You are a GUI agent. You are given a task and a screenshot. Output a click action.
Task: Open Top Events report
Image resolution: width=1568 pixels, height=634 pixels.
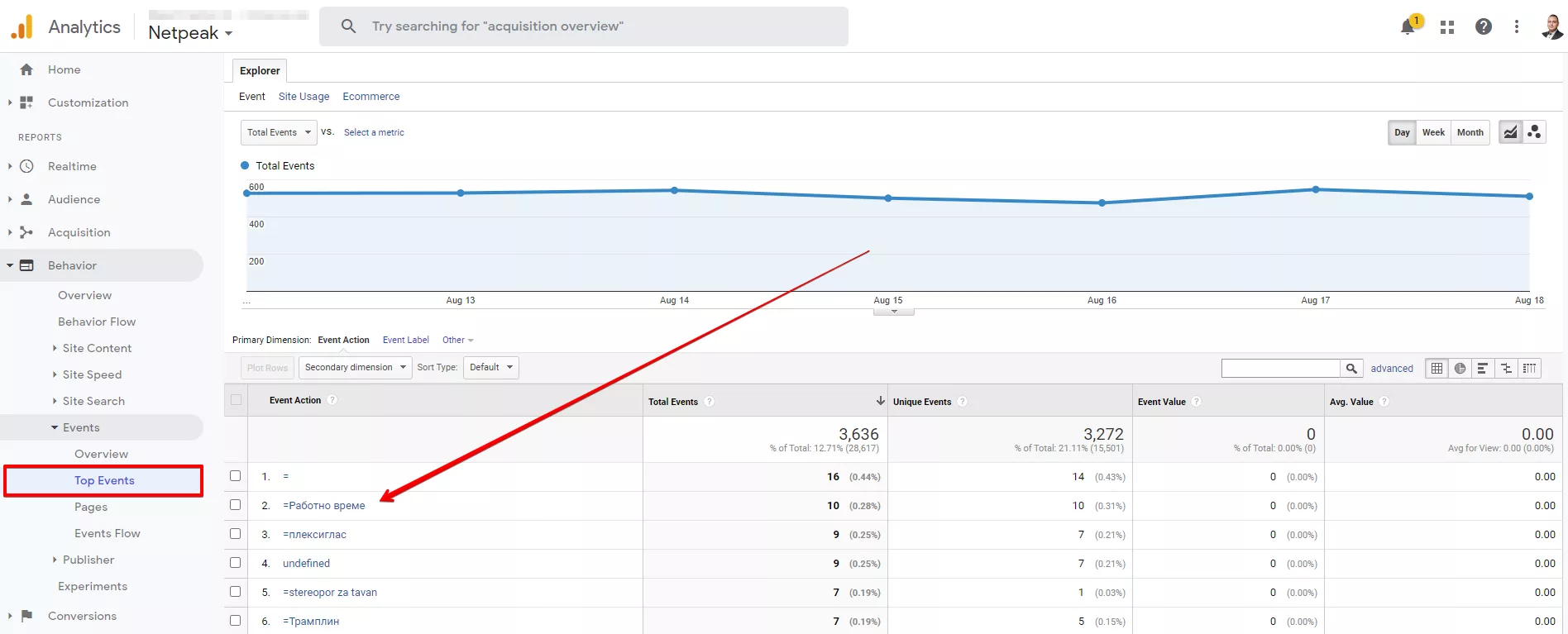tap(104, 480)
